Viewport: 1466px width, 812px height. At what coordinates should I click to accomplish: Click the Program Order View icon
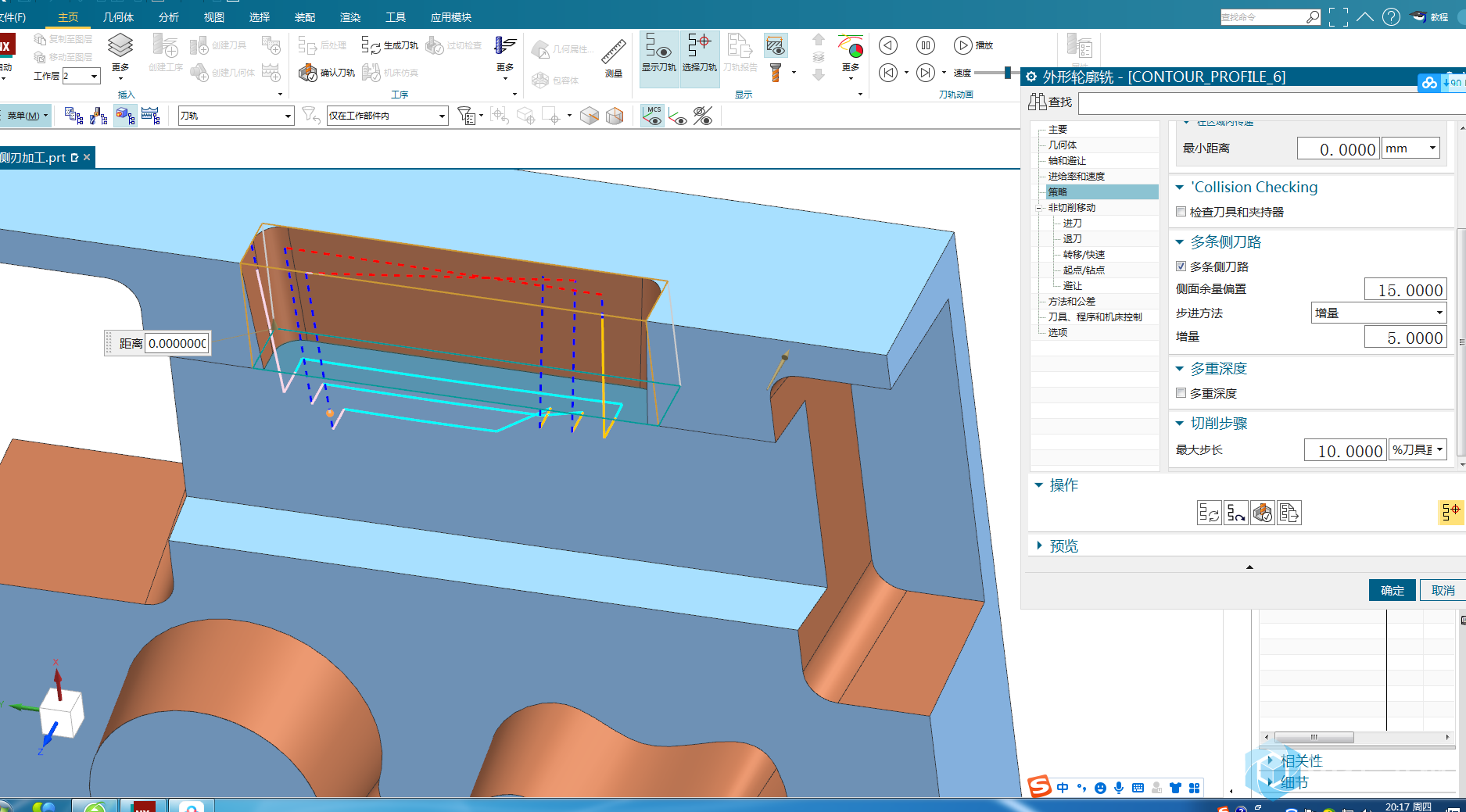(73, 116)
